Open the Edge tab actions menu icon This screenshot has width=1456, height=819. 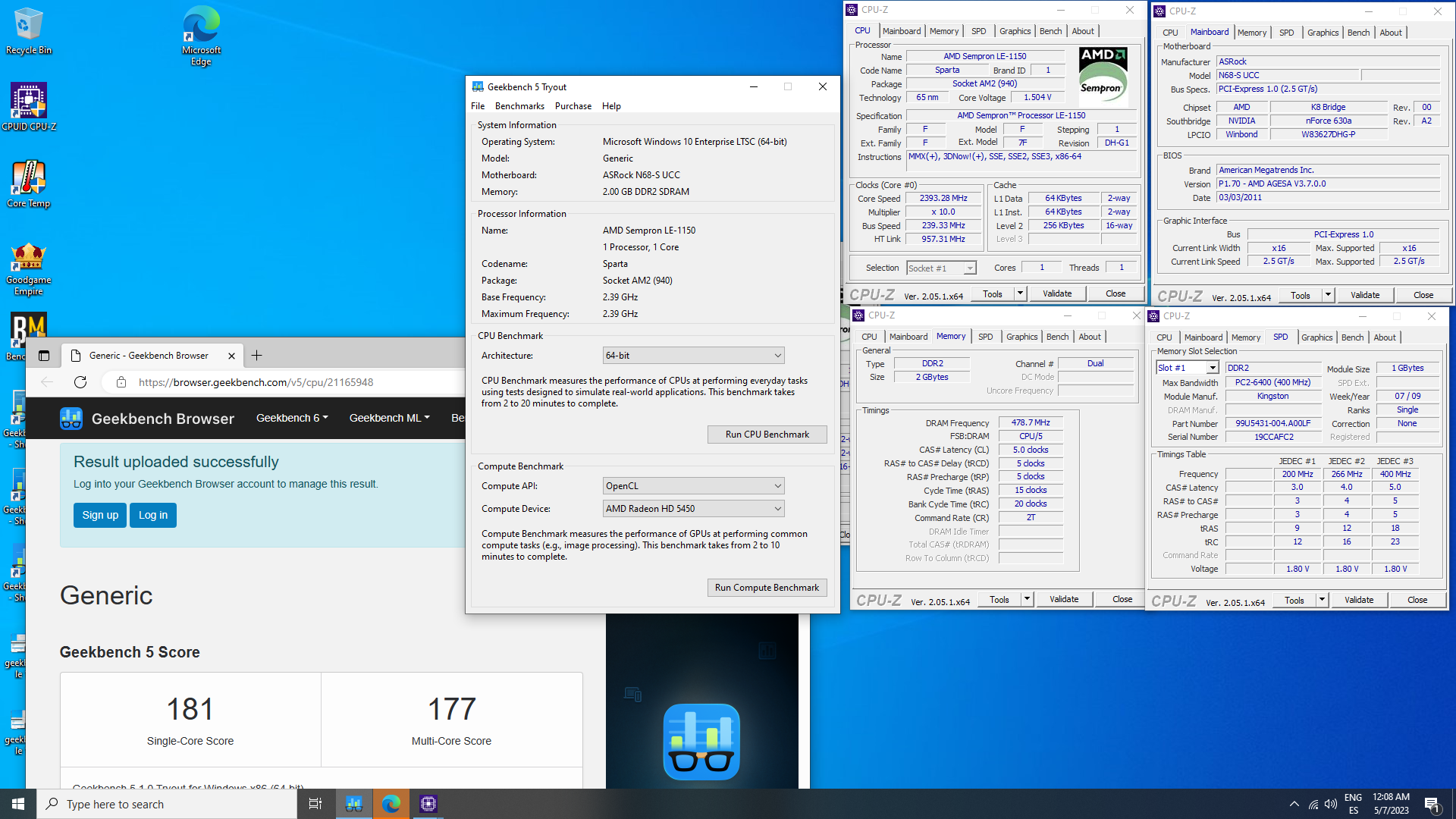44,356
